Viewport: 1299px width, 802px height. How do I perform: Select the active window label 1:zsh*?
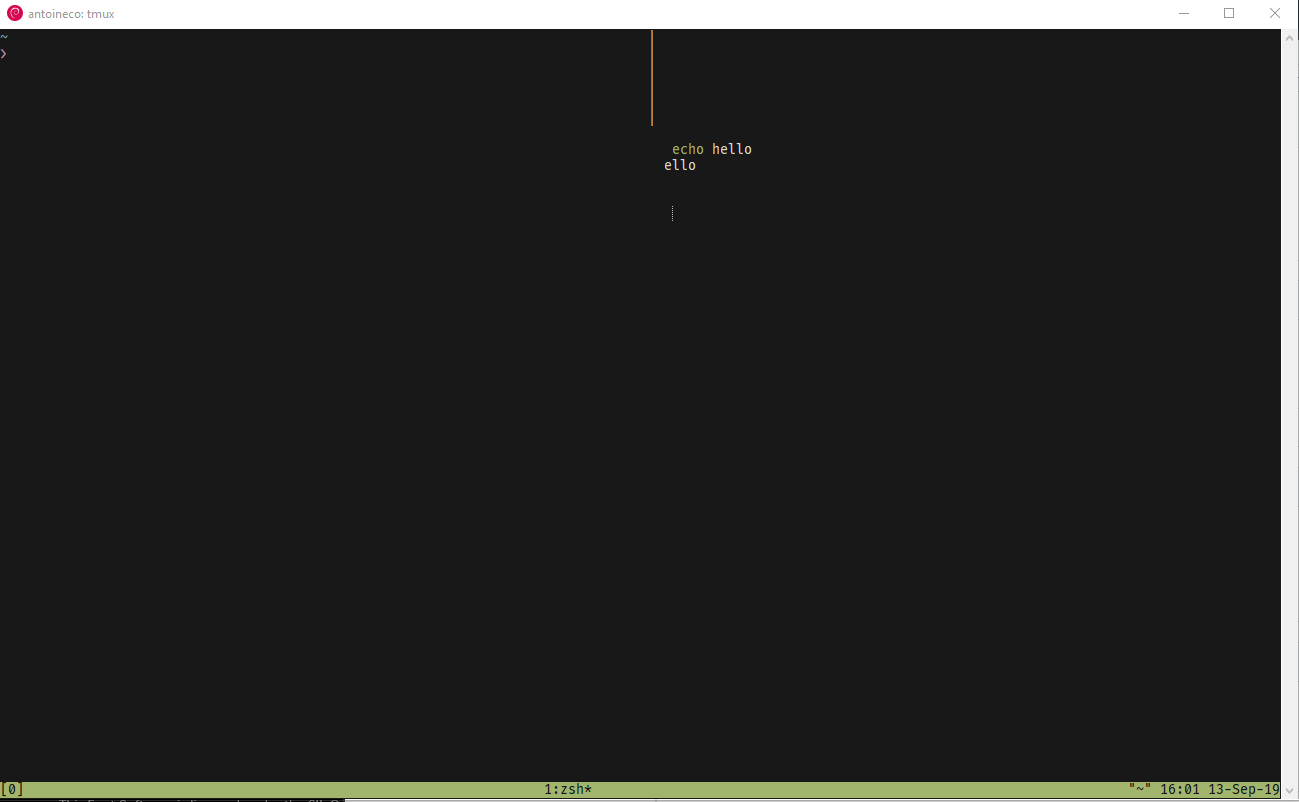point(566,788)
